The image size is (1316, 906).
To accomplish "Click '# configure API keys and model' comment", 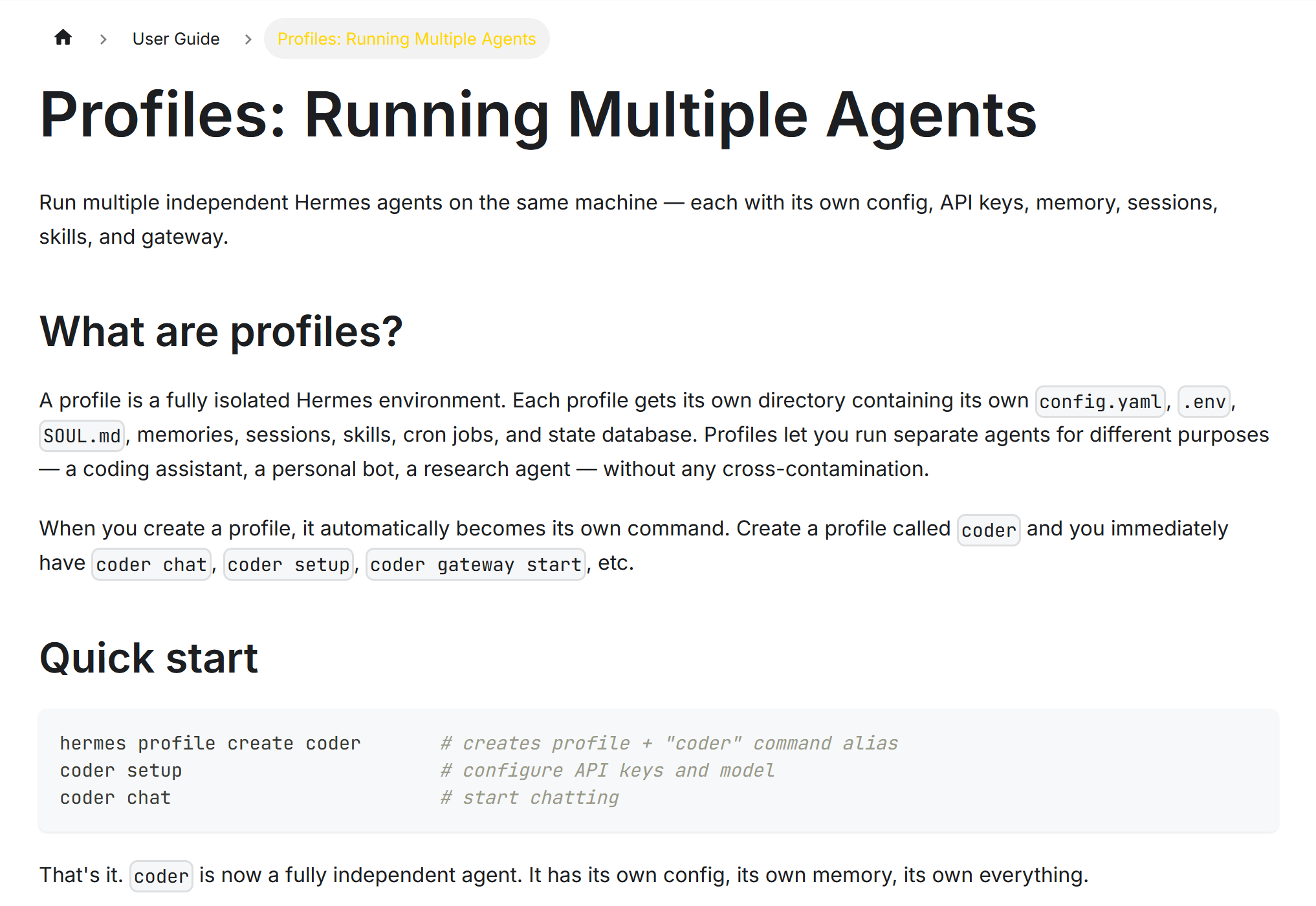I will click(607, 770).
